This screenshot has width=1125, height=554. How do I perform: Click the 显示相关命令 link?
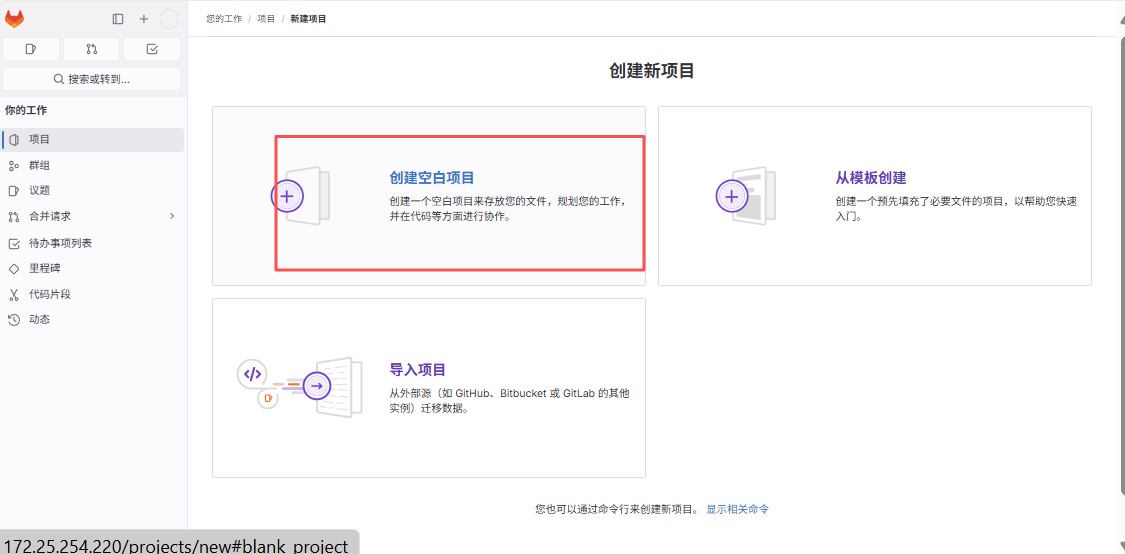(738, 510)
